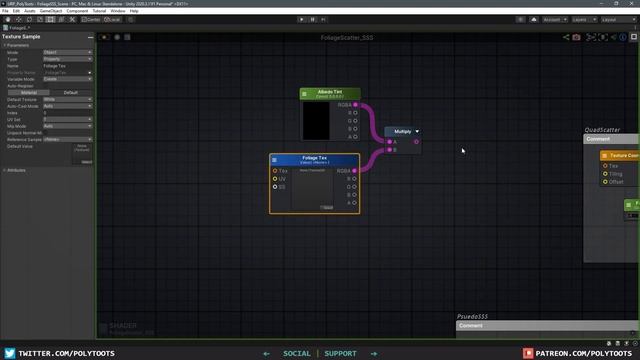
Task: Toggle the Auto-Register checkbox
Action: click(45, 86)
